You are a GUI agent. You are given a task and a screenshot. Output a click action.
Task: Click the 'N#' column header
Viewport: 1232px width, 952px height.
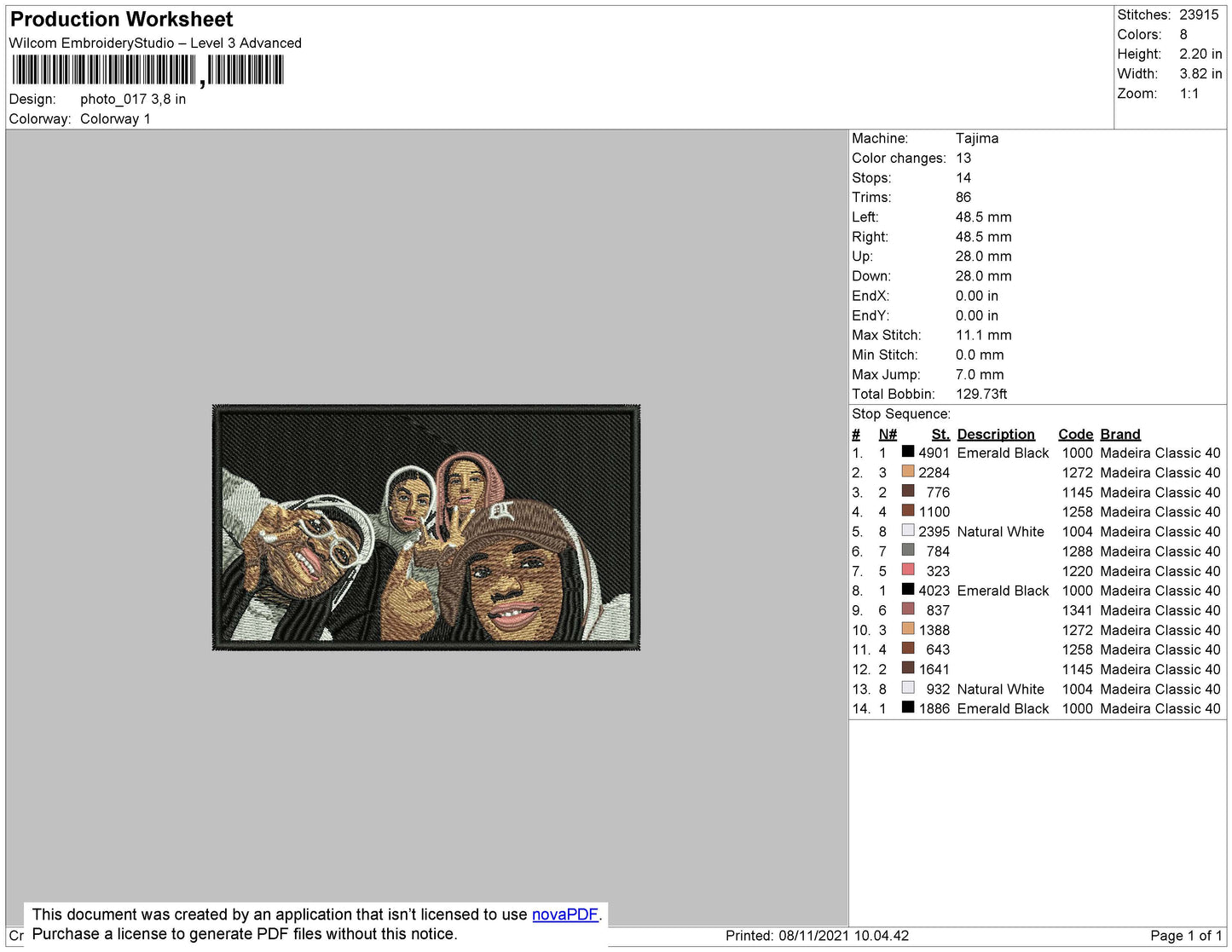coord(888,434)
